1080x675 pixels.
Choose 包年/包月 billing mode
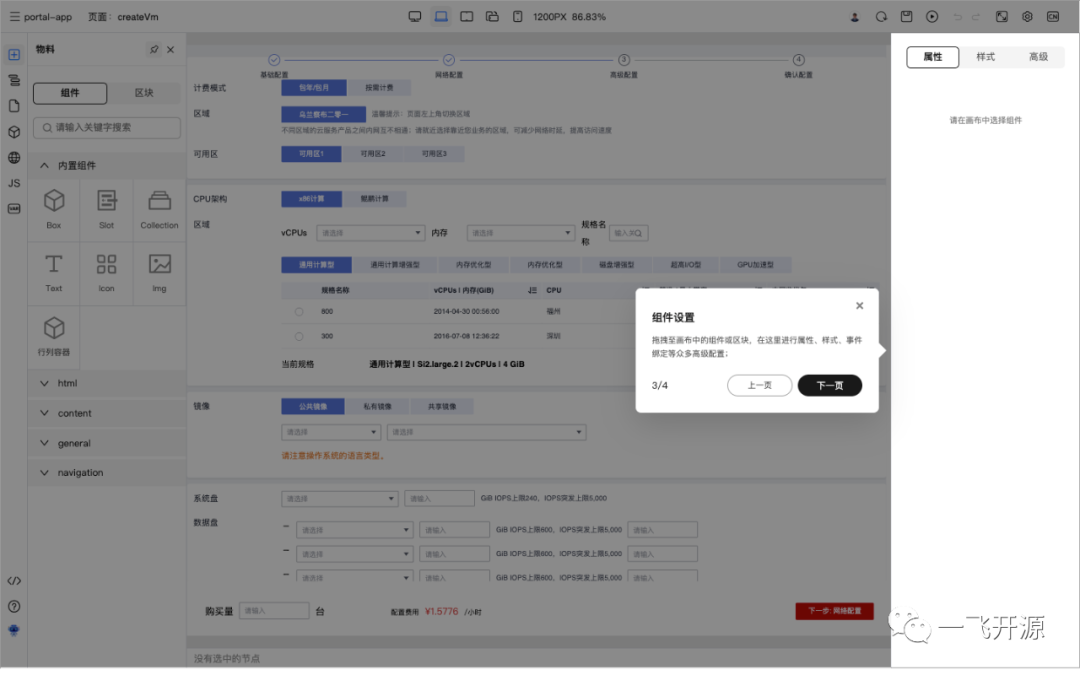tap(313, 87)
